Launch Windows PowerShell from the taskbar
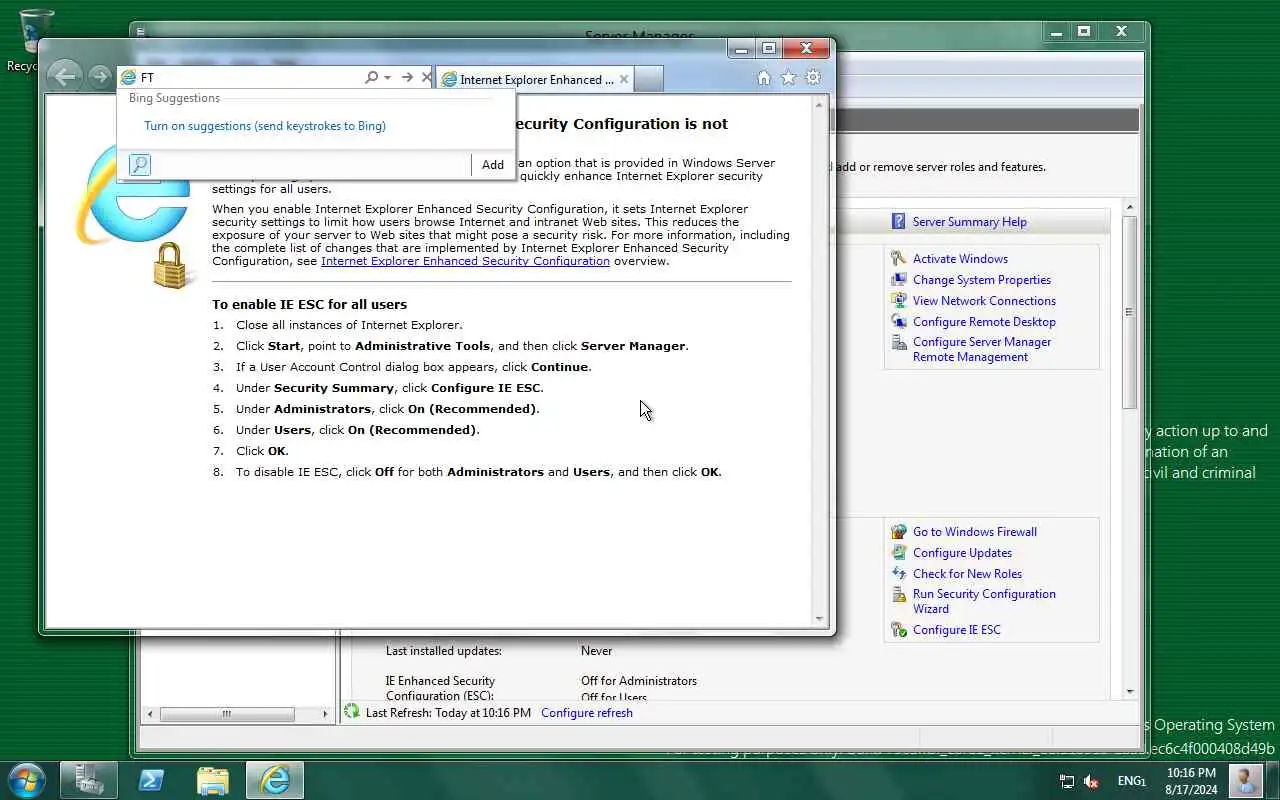1280x800 pixels. click(151, 780)
